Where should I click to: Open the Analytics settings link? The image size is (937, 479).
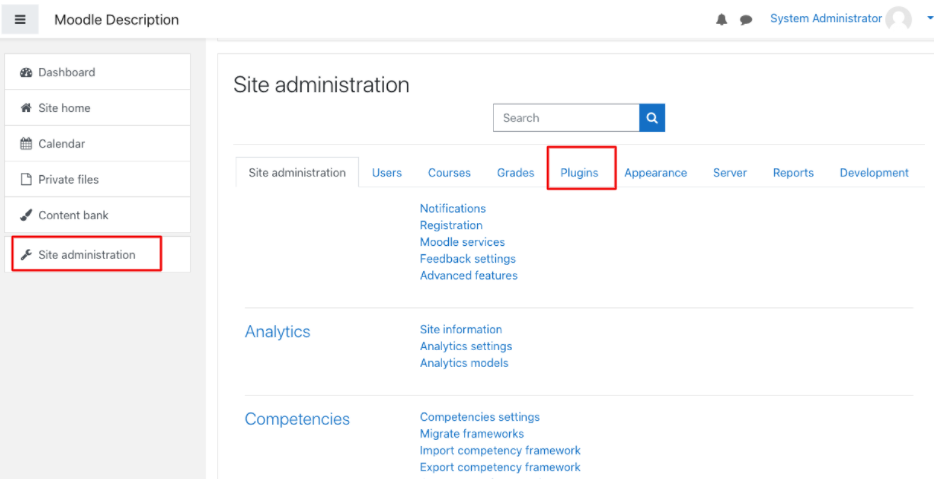466,346
